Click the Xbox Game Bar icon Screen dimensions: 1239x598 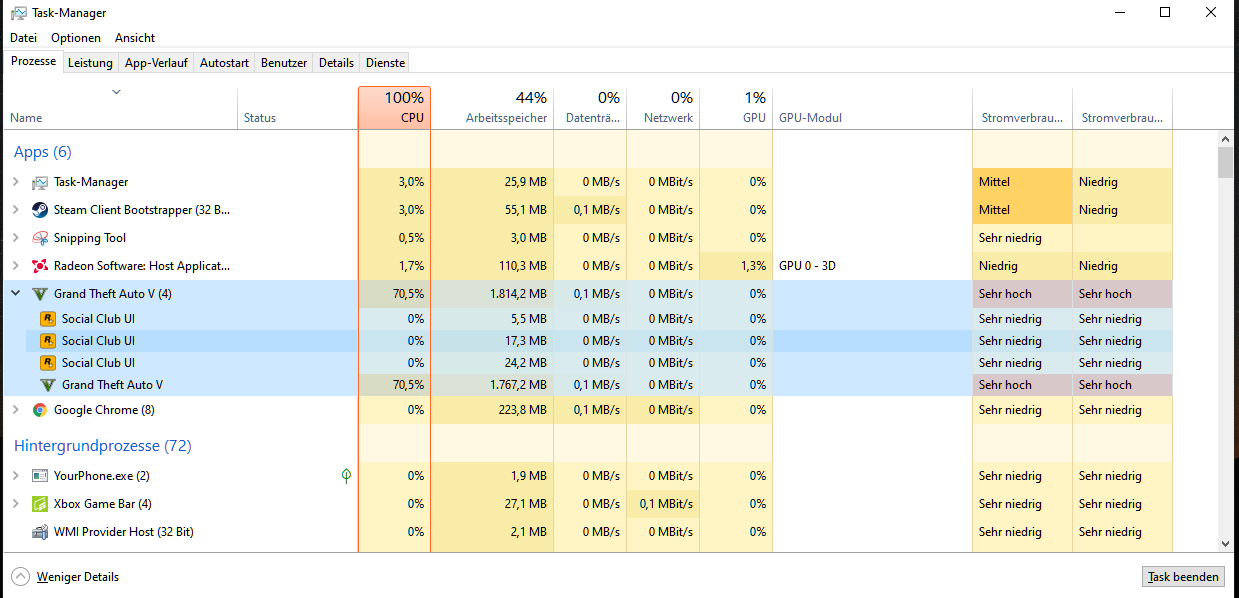(x=40, y=504)
